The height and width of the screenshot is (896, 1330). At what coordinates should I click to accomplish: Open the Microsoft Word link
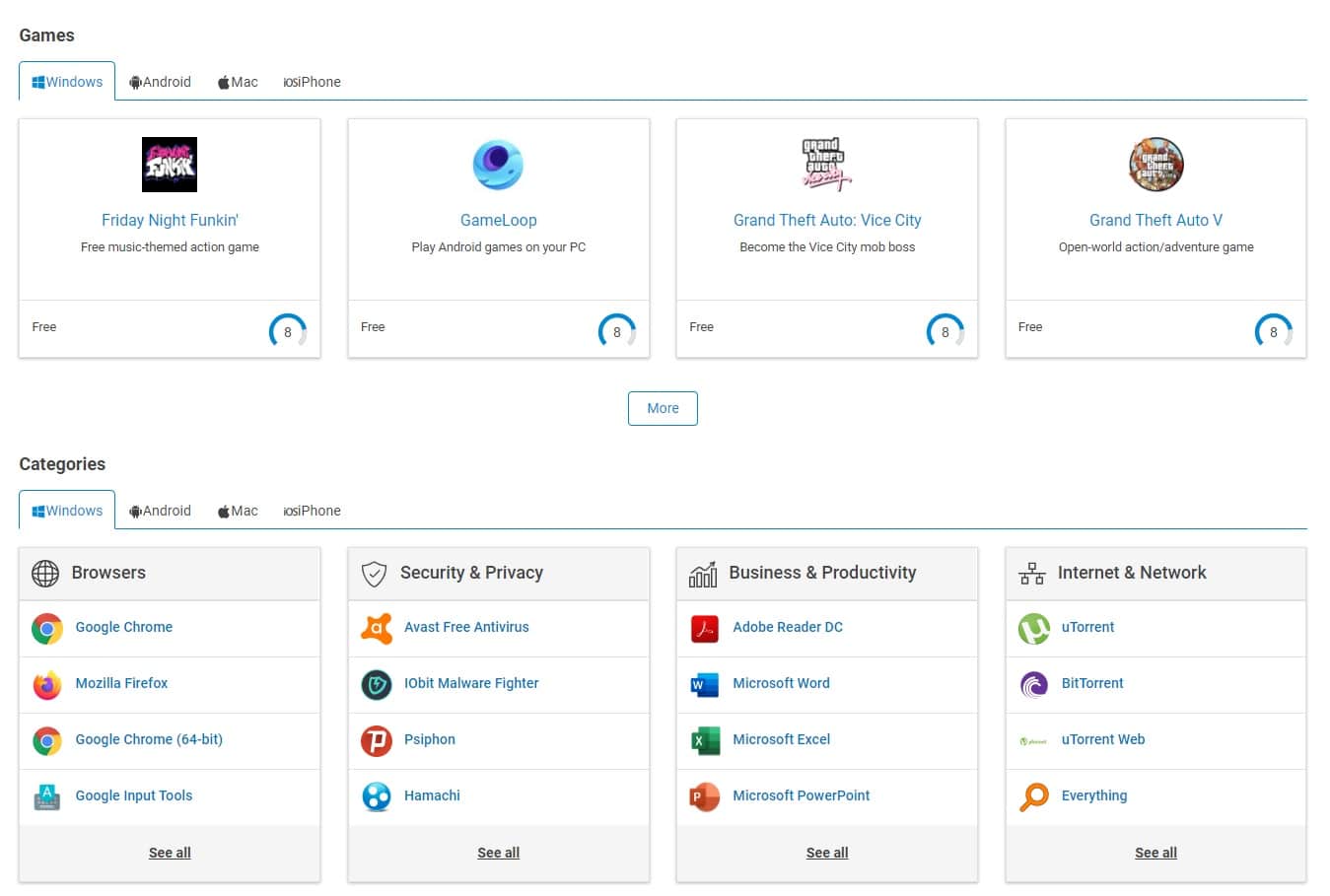(781, 683)
